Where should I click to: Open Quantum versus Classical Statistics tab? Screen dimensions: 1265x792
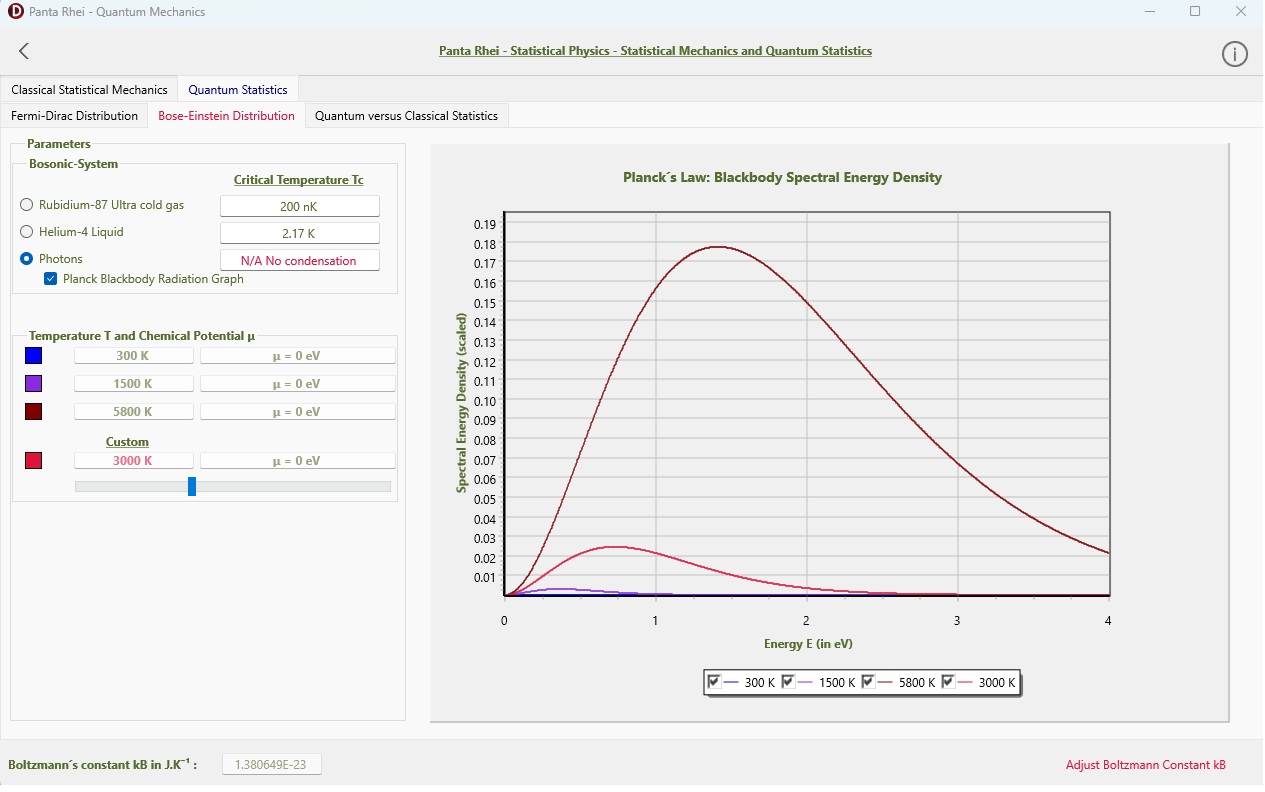point(406,116)
